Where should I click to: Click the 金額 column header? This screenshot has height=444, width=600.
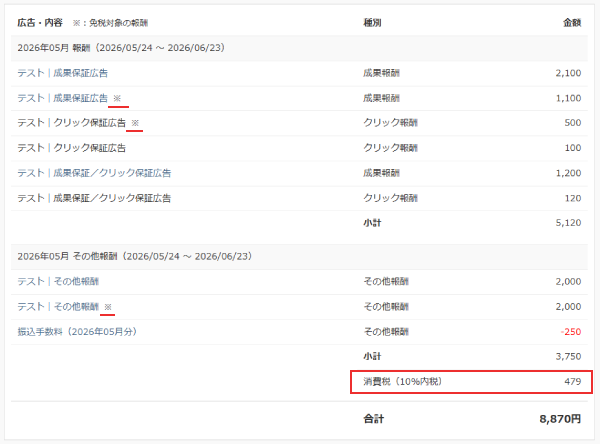pyautogui.click(x=572, y=23)
